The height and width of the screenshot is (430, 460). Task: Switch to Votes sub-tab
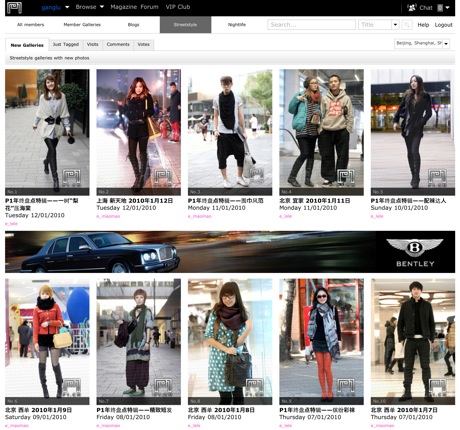(x=144, y=44)
